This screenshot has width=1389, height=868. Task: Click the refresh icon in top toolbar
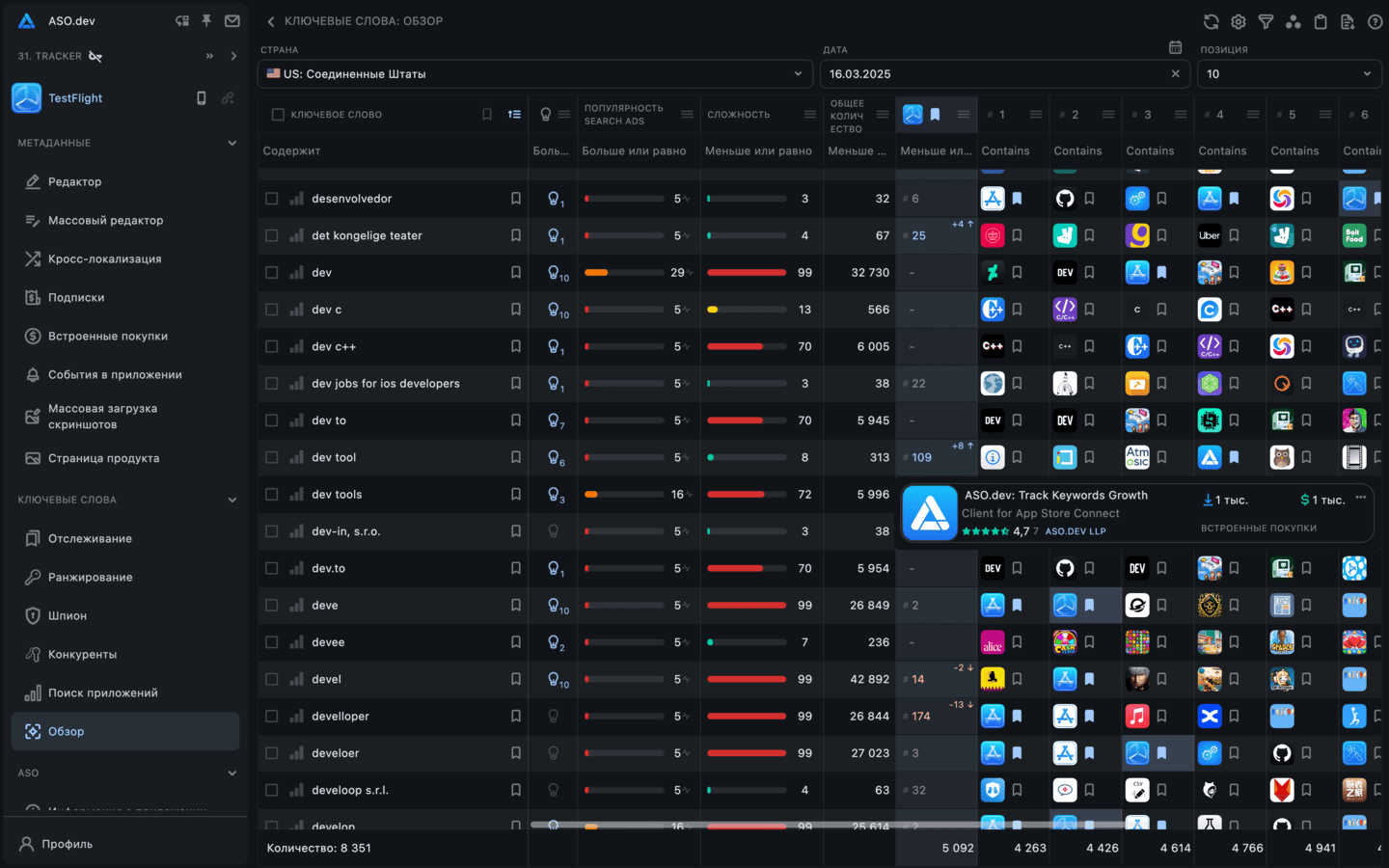(1211, 21)
